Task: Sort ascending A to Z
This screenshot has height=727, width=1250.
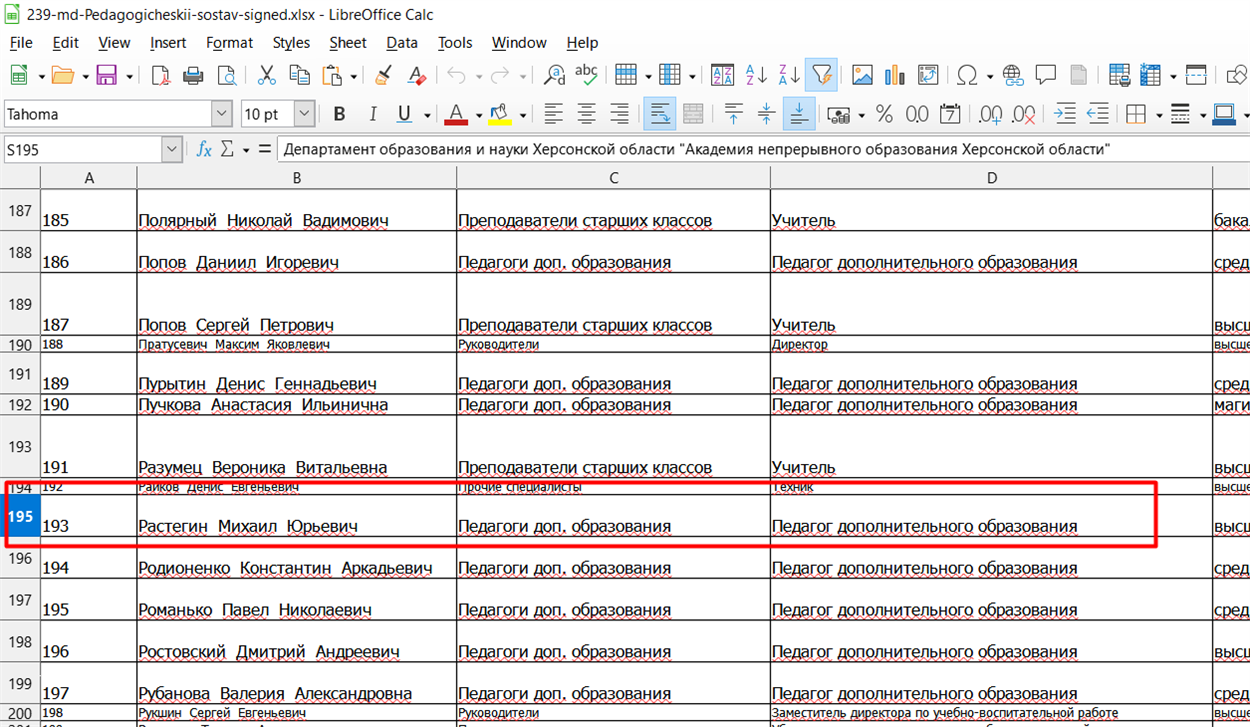Action: (x=756, y=75)
